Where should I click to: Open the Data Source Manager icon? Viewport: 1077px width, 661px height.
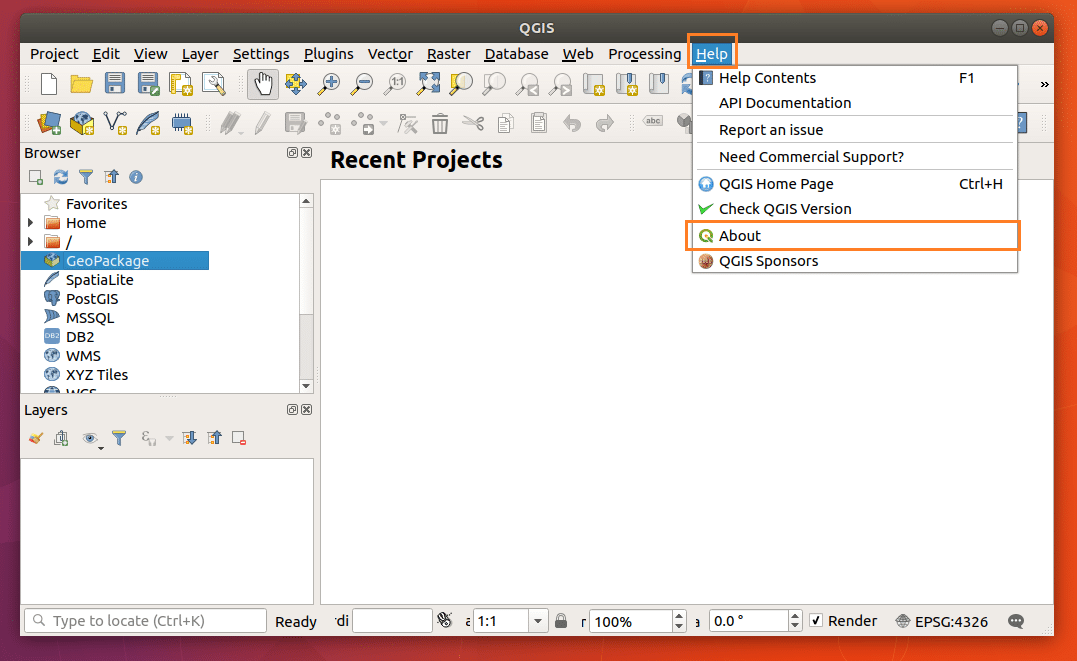(49, 124)
